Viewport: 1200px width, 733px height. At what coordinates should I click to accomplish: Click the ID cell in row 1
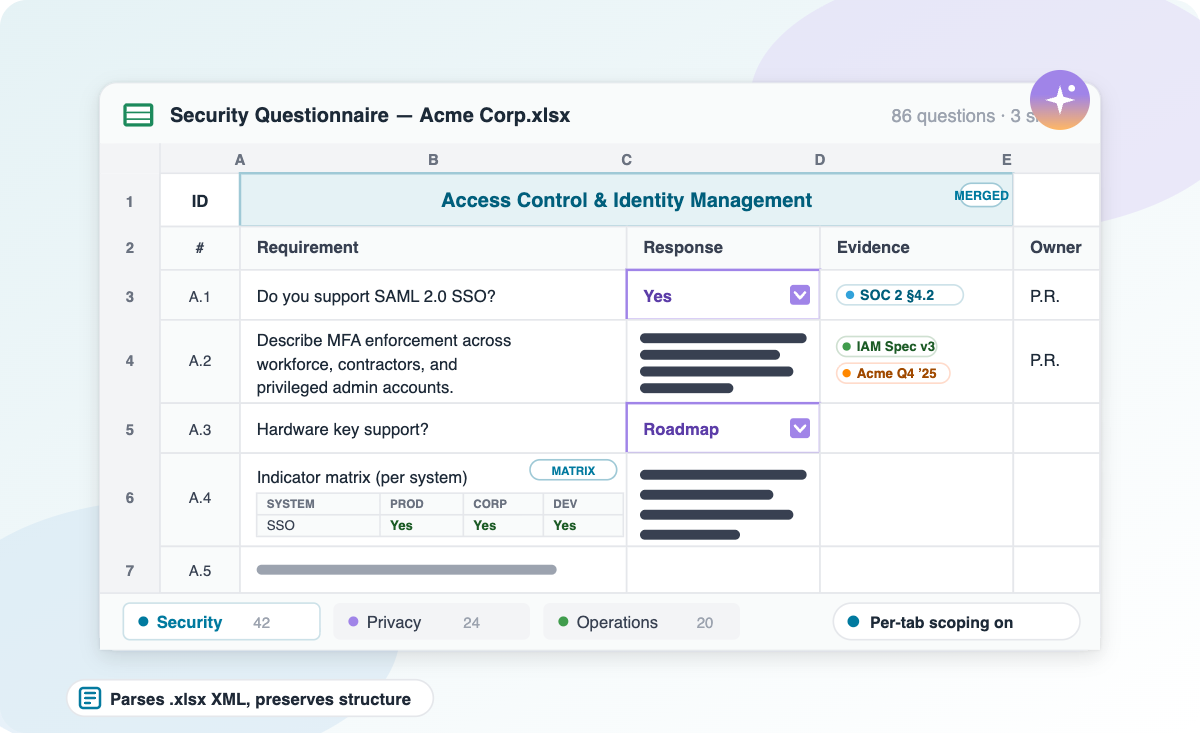click(200, 200)
